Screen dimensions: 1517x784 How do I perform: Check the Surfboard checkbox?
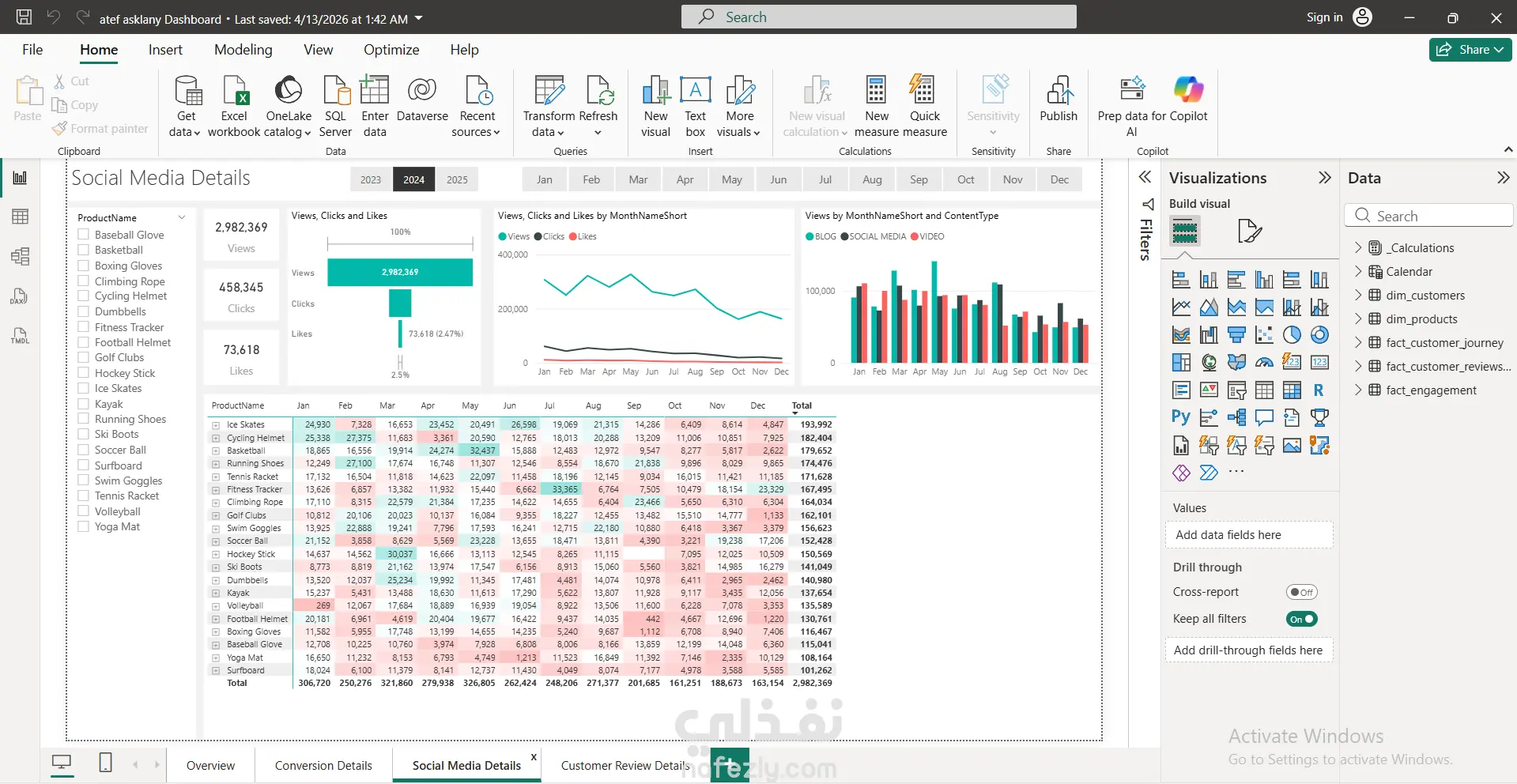pos(83,465)
